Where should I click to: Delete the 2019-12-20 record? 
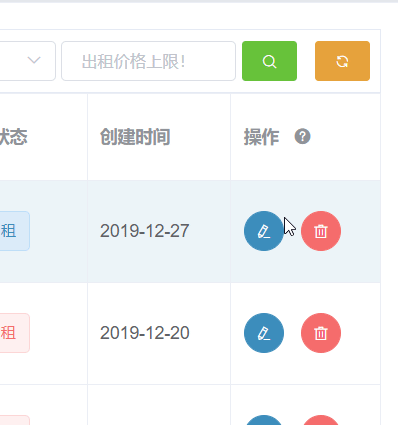coord(321,333)
